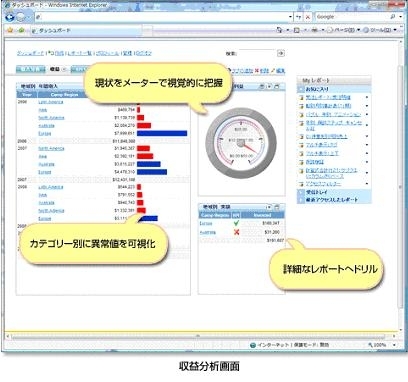Click the Favorites star icon
Screen dimensions: 408x382
(x=10, y=30)
